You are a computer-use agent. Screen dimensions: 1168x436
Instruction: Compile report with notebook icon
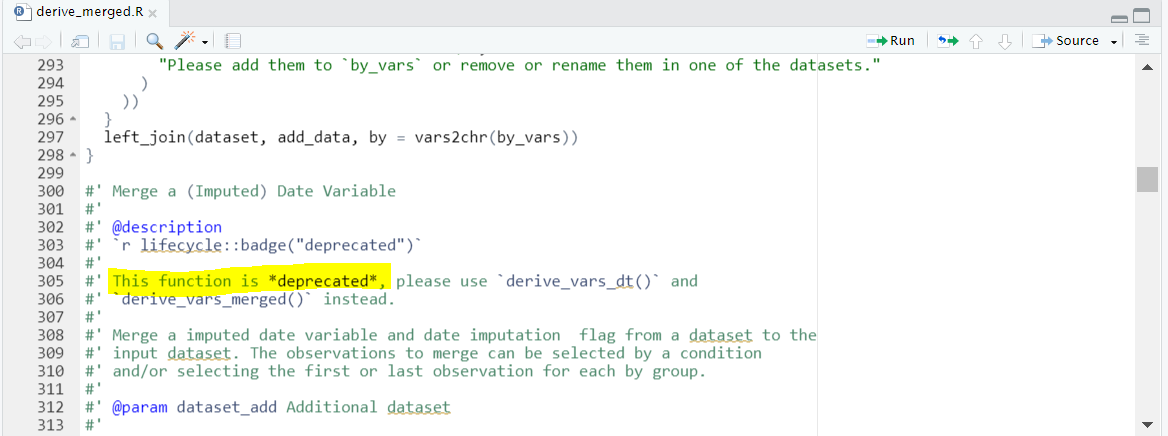click(x=232, y=41)
